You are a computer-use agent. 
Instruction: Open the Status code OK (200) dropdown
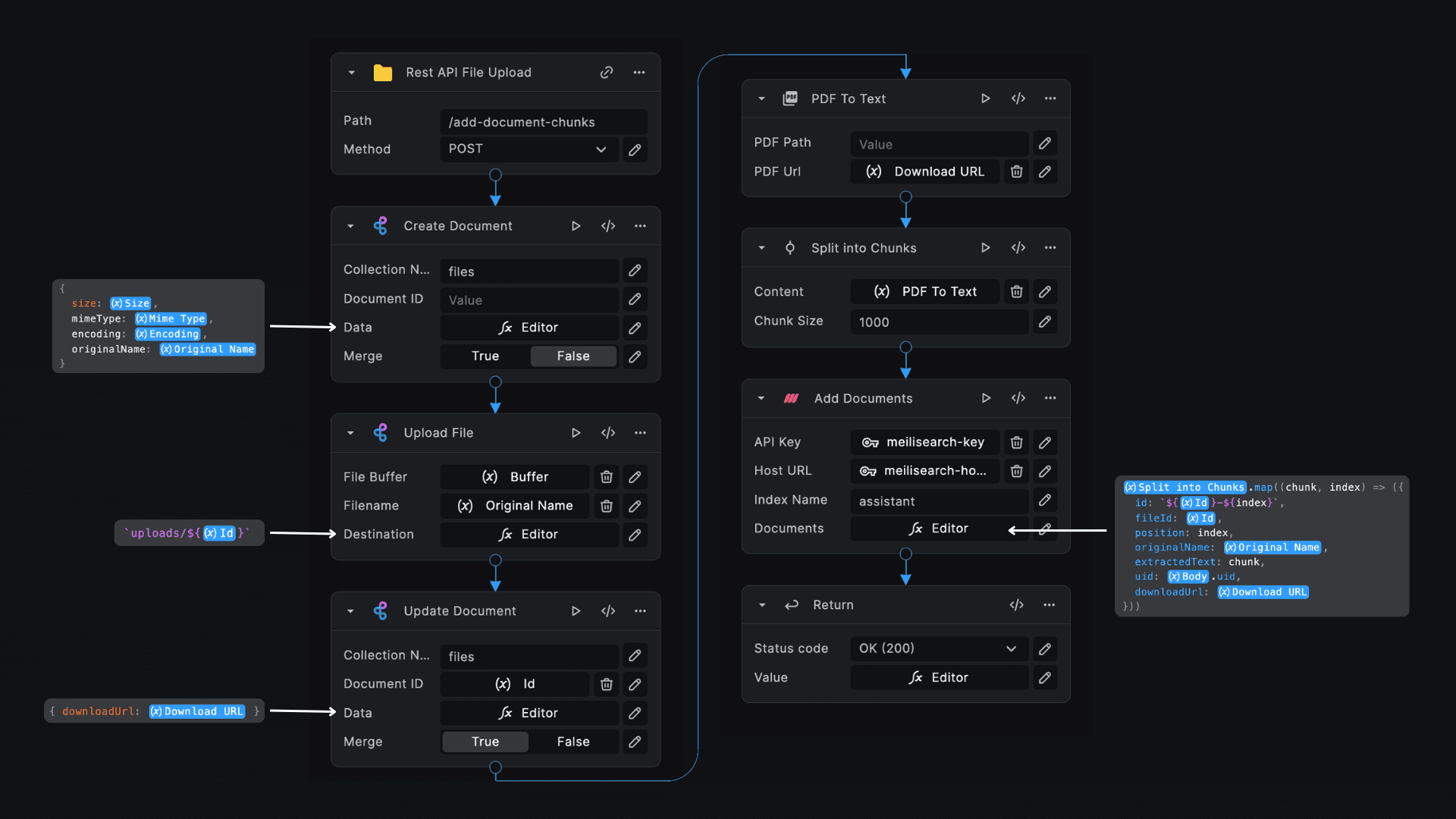click(938, 648)
